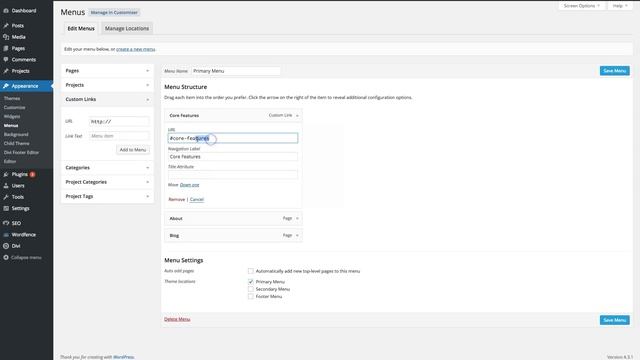Click the Wordfence icon in sidebar

6,235
